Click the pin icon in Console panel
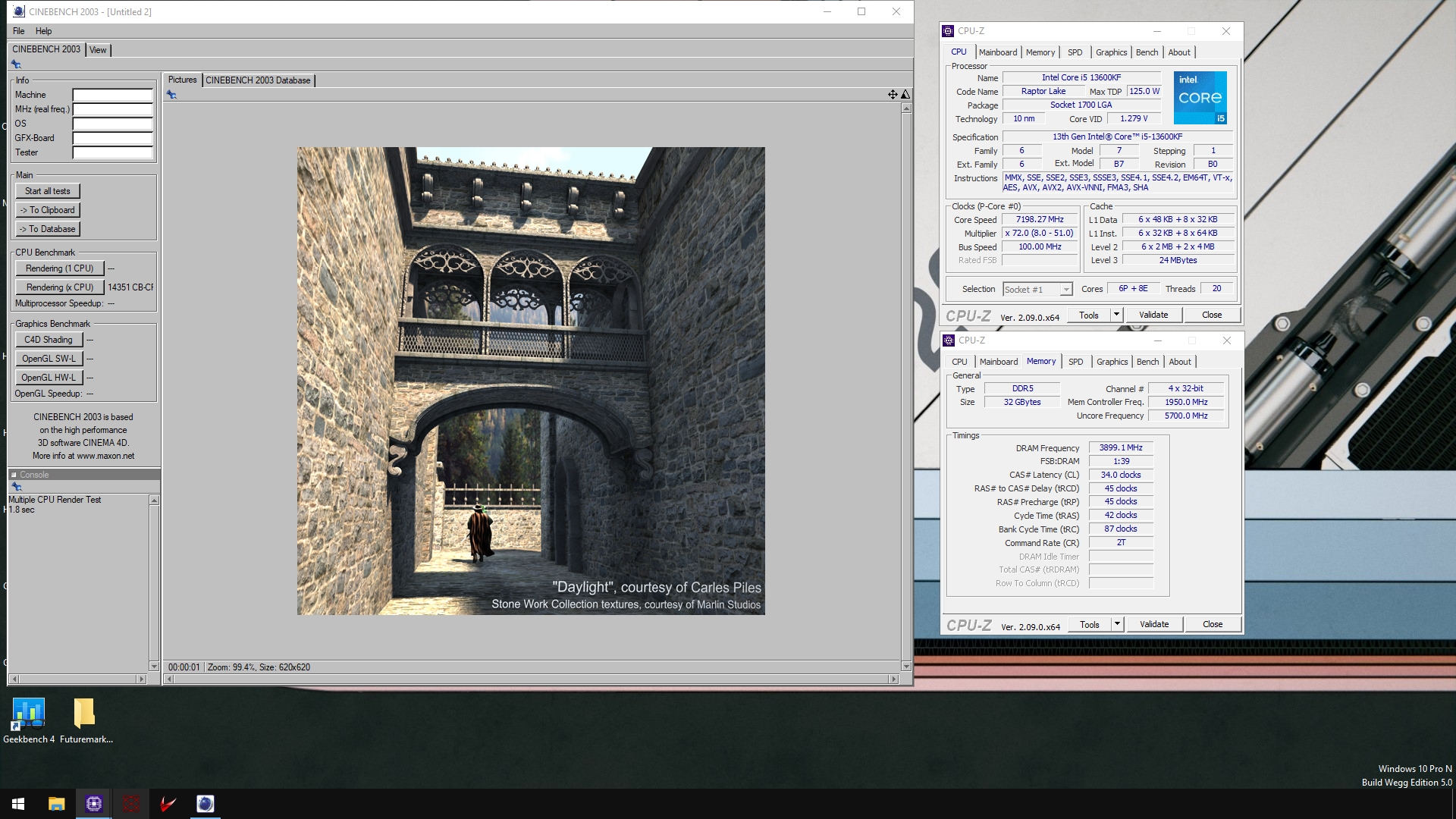1456x819 pixels. pos(16,487)
